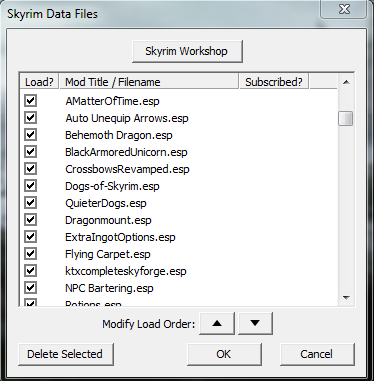This screenshot has height=381, width=374.
Task: Select ktxcompleteskyforge.esp entry
Action: (126, 271)
